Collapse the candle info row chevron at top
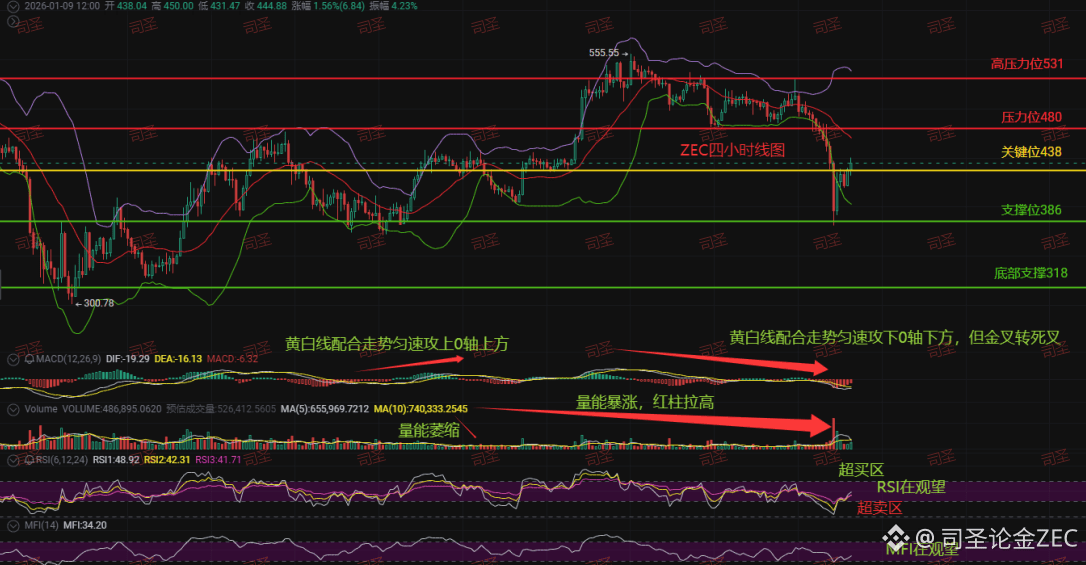1086x565 pixels. (12, 6)
